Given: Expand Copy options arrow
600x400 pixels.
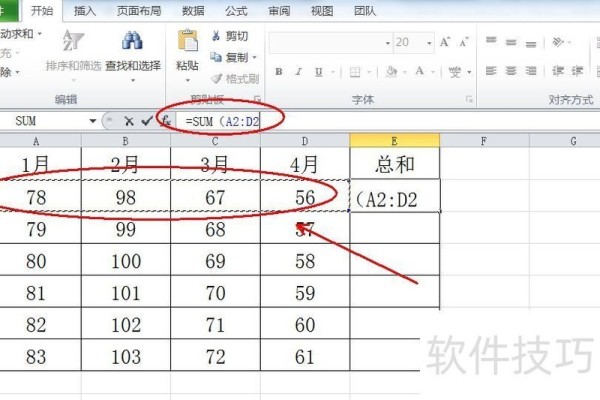Looking at the screenshot, I should (x=254, y=57).
